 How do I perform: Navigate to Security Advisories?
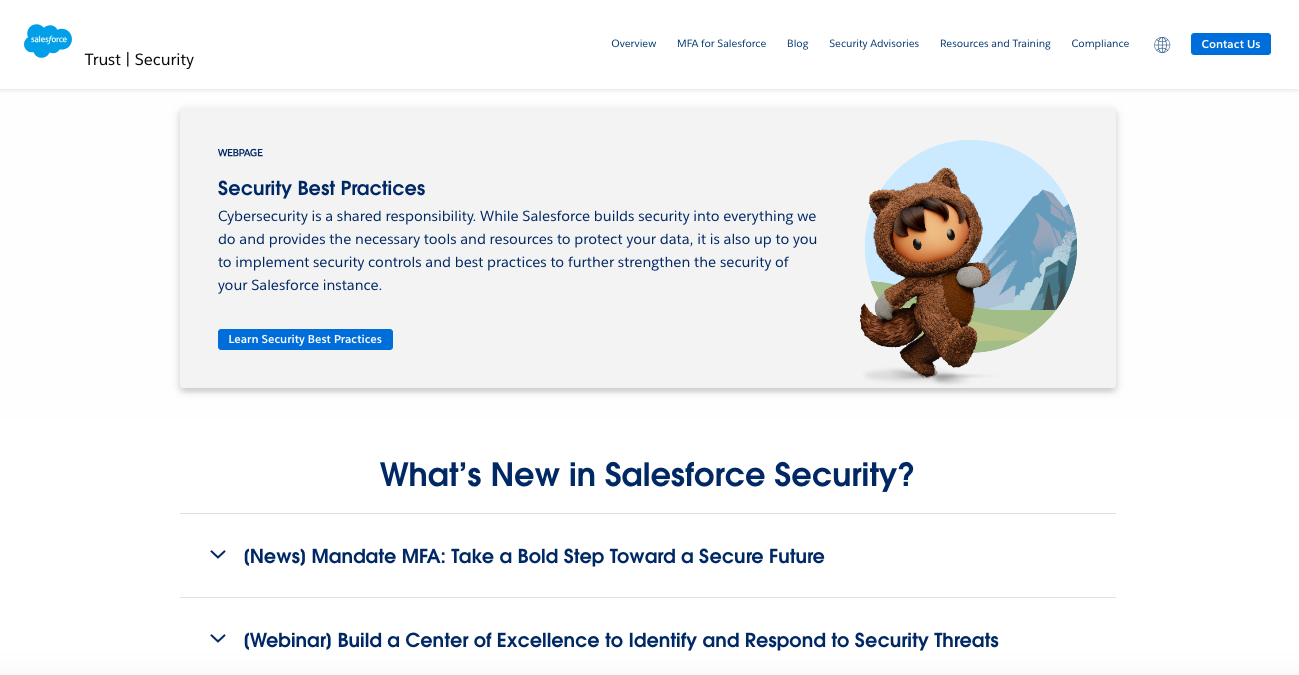click(x=873, y=44)
